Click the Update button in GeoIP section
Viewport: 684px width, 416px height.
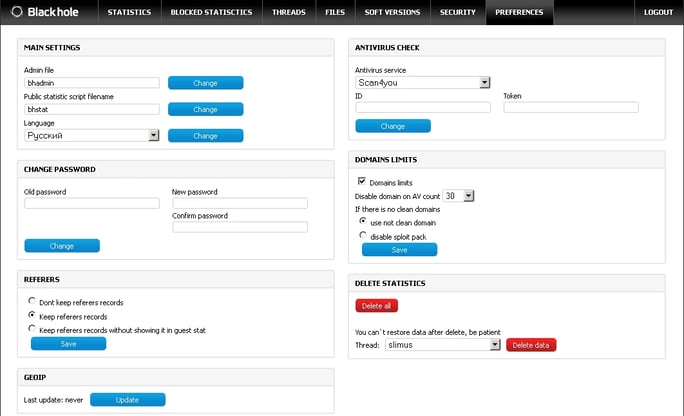pos(127,400)
